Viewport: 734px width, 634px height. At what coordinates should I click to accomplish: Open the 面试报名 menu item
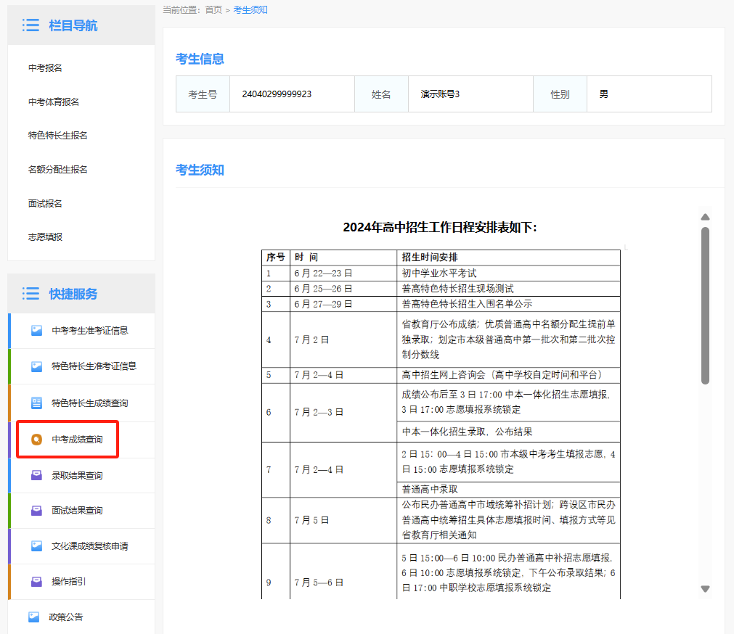coord(45,203)
